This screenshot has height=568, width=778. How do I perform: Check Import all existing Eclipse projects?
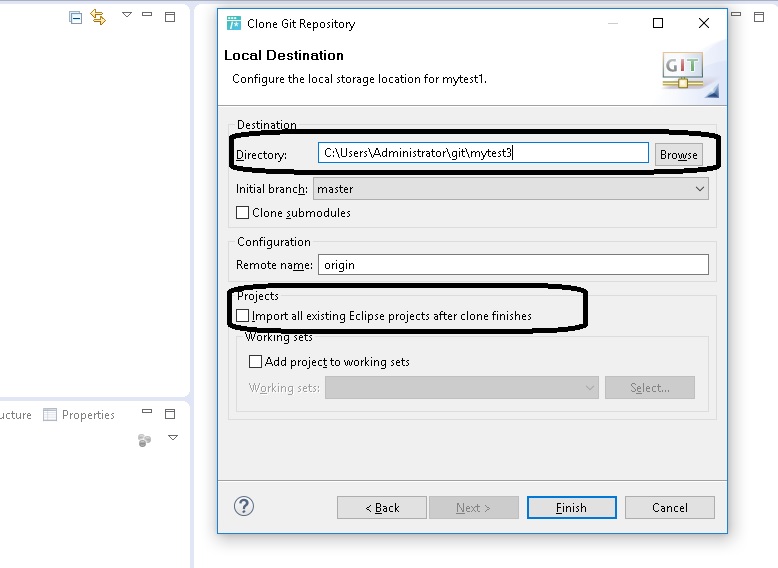click(242, 316)
